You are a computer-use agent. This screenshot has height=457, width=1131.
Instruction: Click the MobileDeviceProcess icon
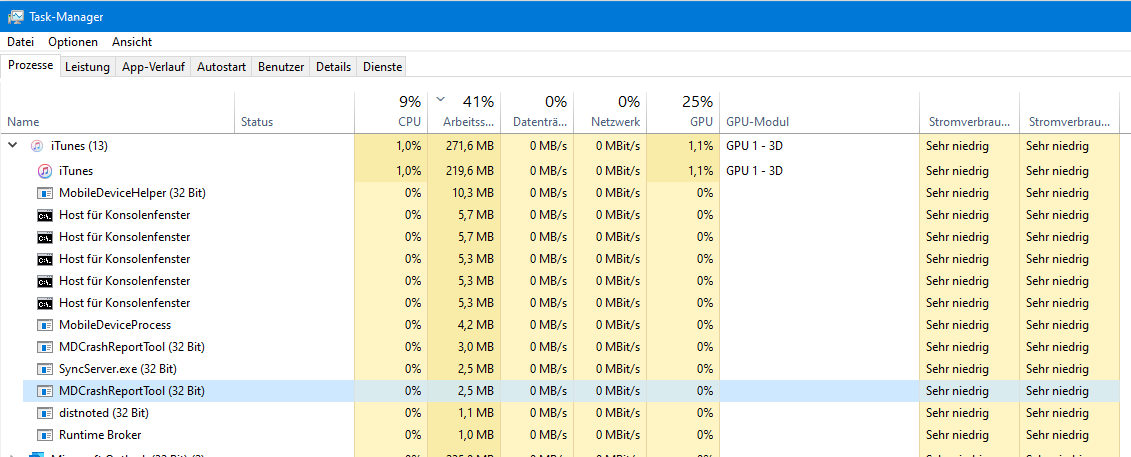tap(45, 325)
